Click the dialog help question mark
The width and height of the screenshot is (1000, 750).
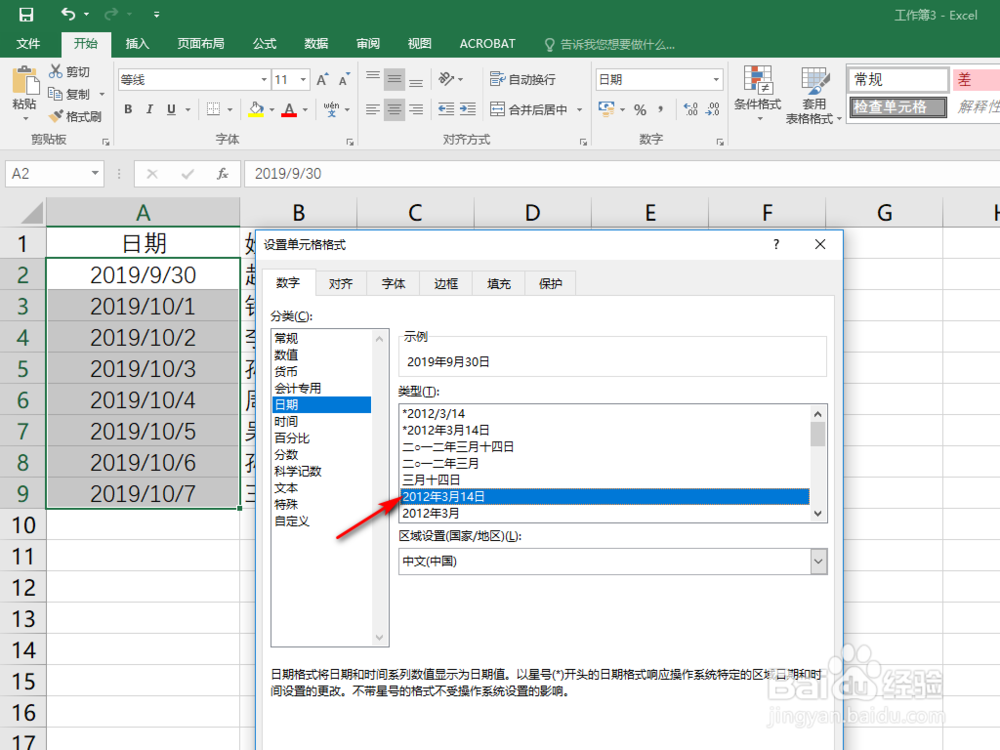[x=776, y=244]
